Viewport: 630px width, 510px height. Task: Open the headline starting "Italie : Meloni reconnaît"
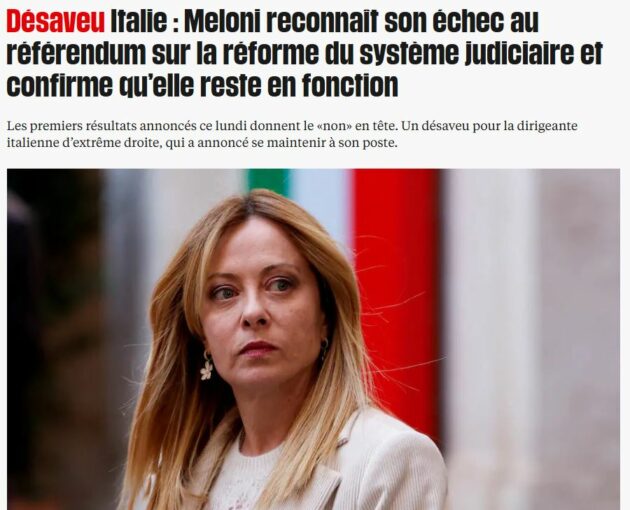(305, 53)
